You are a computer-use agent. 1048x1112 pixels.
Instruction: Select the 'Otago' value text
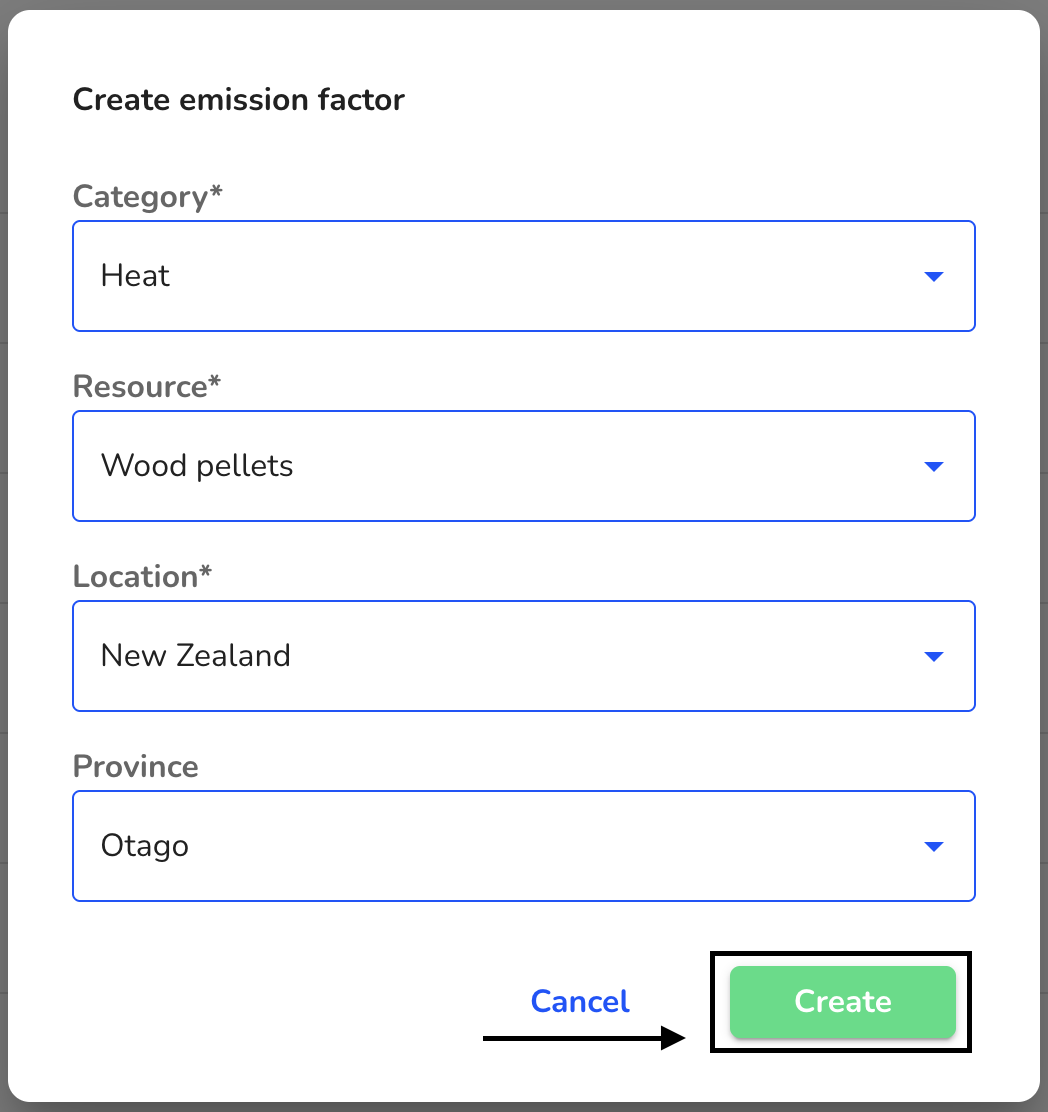coord(145,846)
